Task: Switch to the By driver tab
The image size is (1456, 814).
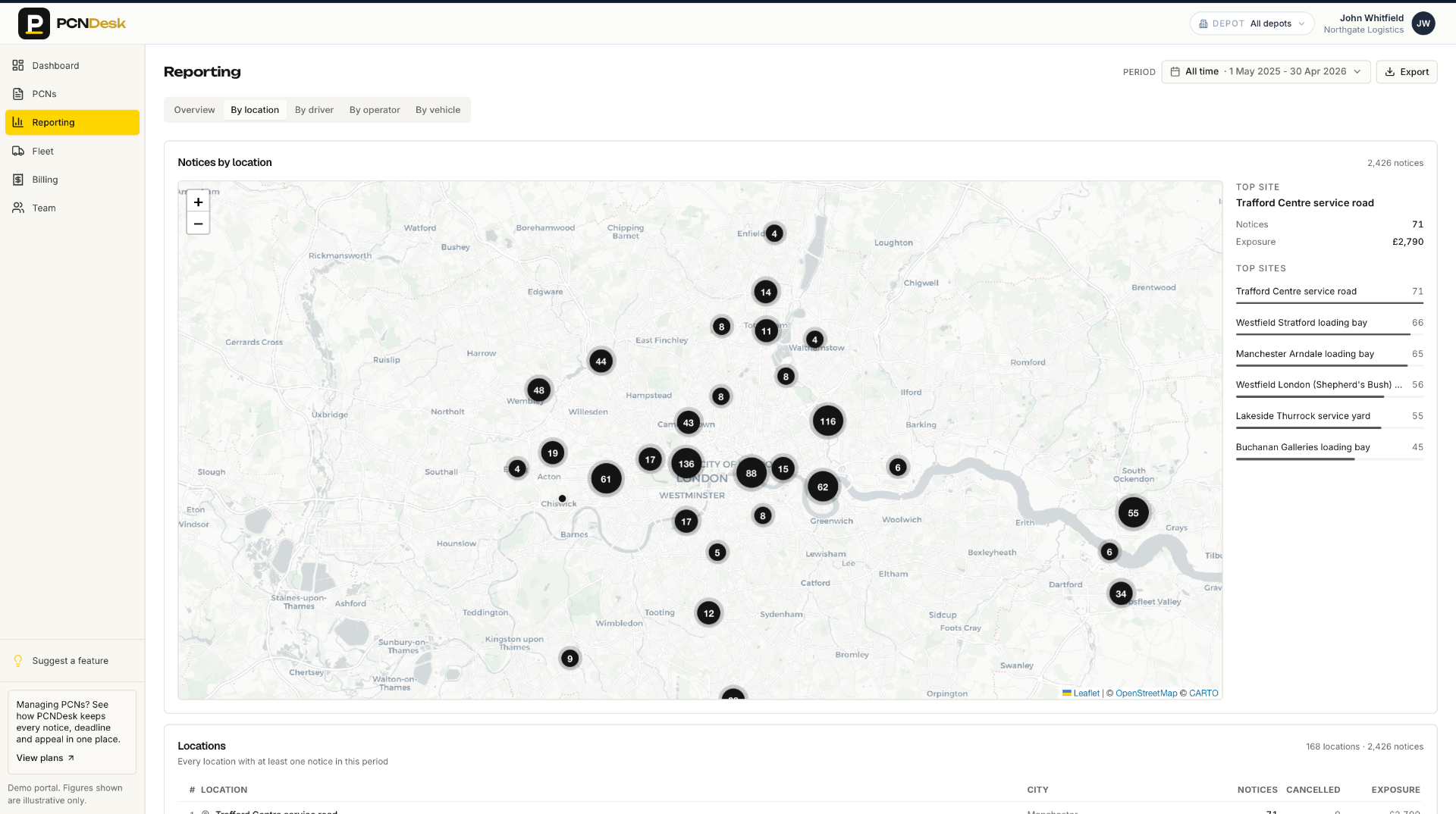Action: tap(314, 110)
